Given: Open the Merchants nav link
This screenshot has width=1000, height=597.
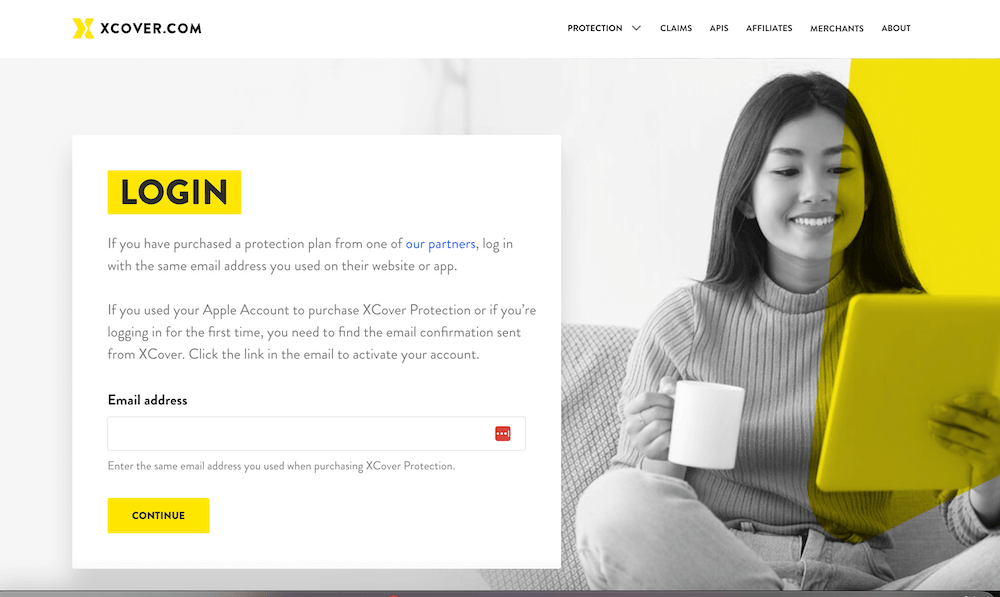Looking at the screenshot, I should pos(836,28).
